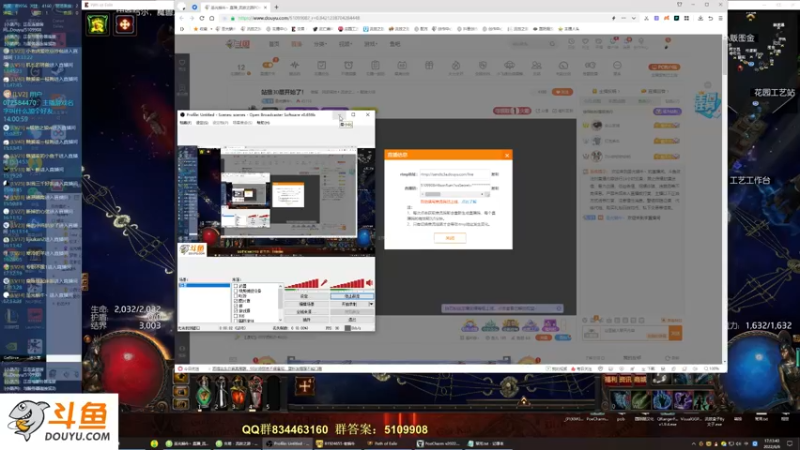Toggle the second source checkbox in the OBS sources list
The image size is (800, 450).
tap(236, 291)
